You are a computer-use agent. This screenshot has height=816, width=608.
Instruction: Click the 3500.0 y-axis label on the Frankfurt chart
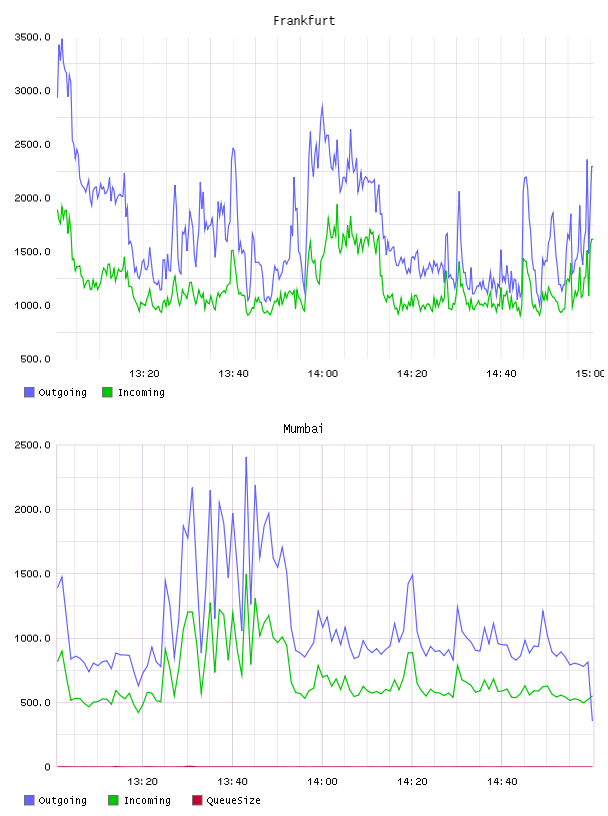tap(32, 37)
